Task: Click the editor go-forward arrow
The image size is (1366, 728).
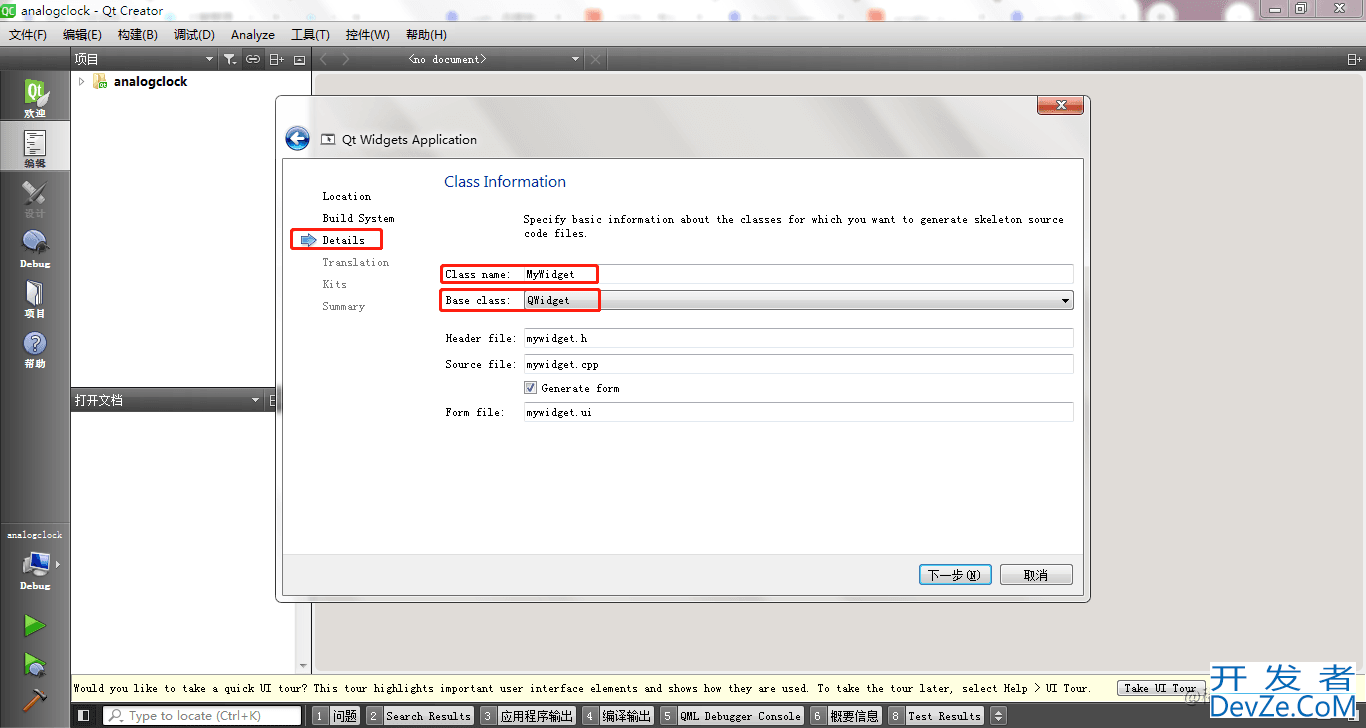Action: point(345,59)
